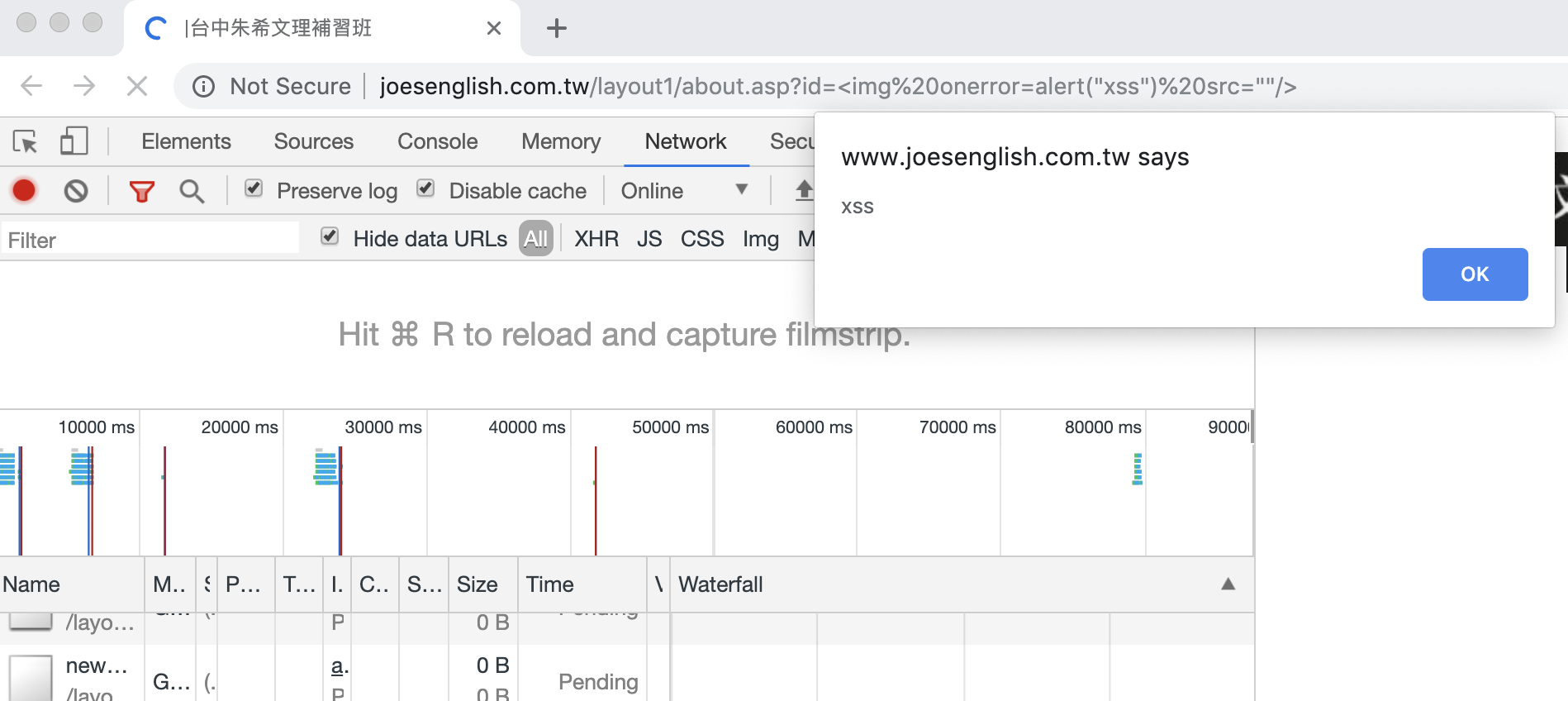Toggle the Disable cache checkbox
Image resolution: width=1568 pixels, height=701 pixels.
[x=425, y=189]
